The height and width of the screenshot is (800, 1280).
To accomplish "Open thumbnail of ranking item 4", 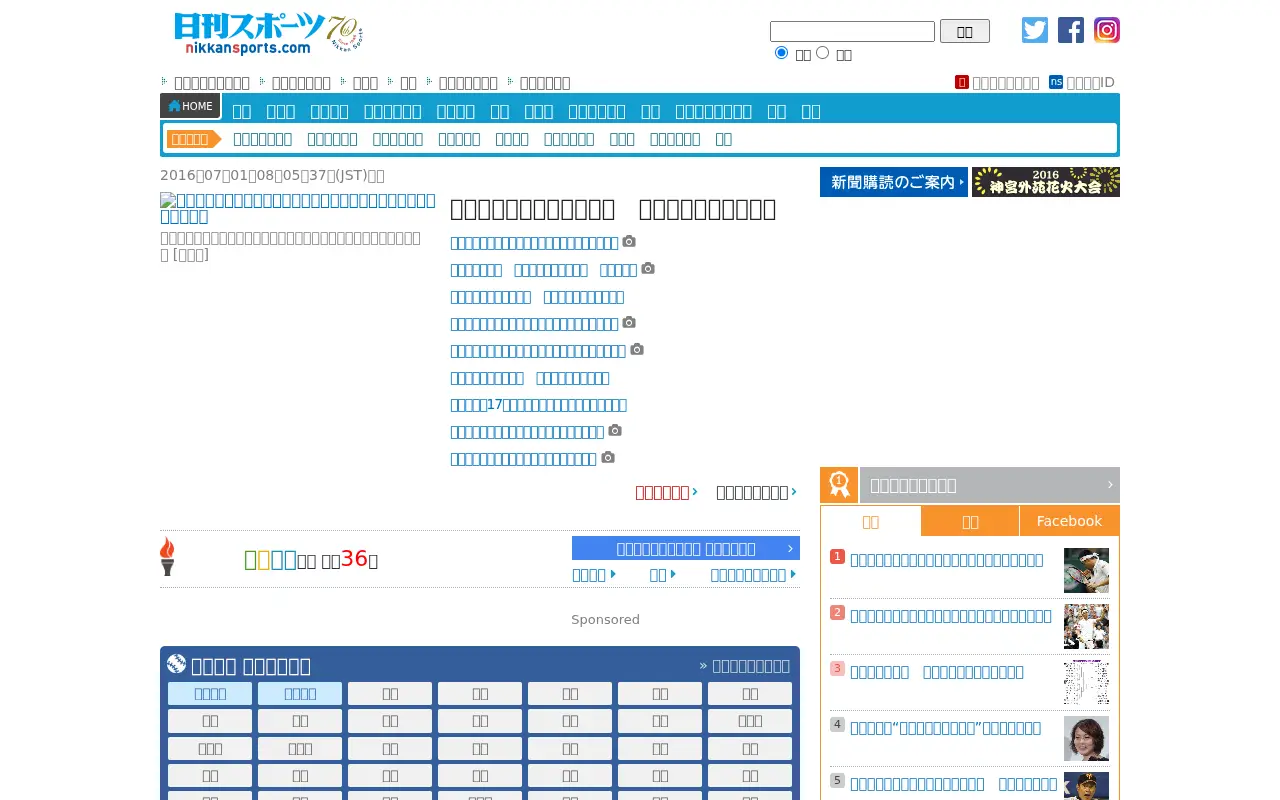I will (1086, 738).
